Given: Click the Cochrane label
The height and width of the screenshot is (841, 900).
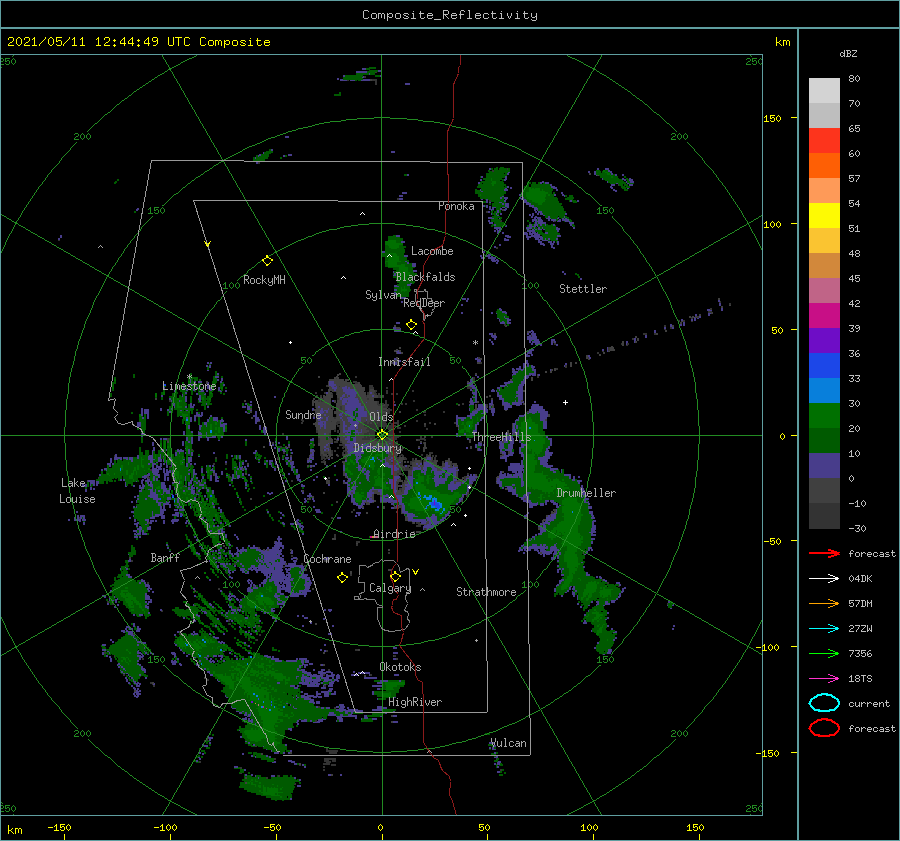Looking at the screenshot, I should coord(327,559).
